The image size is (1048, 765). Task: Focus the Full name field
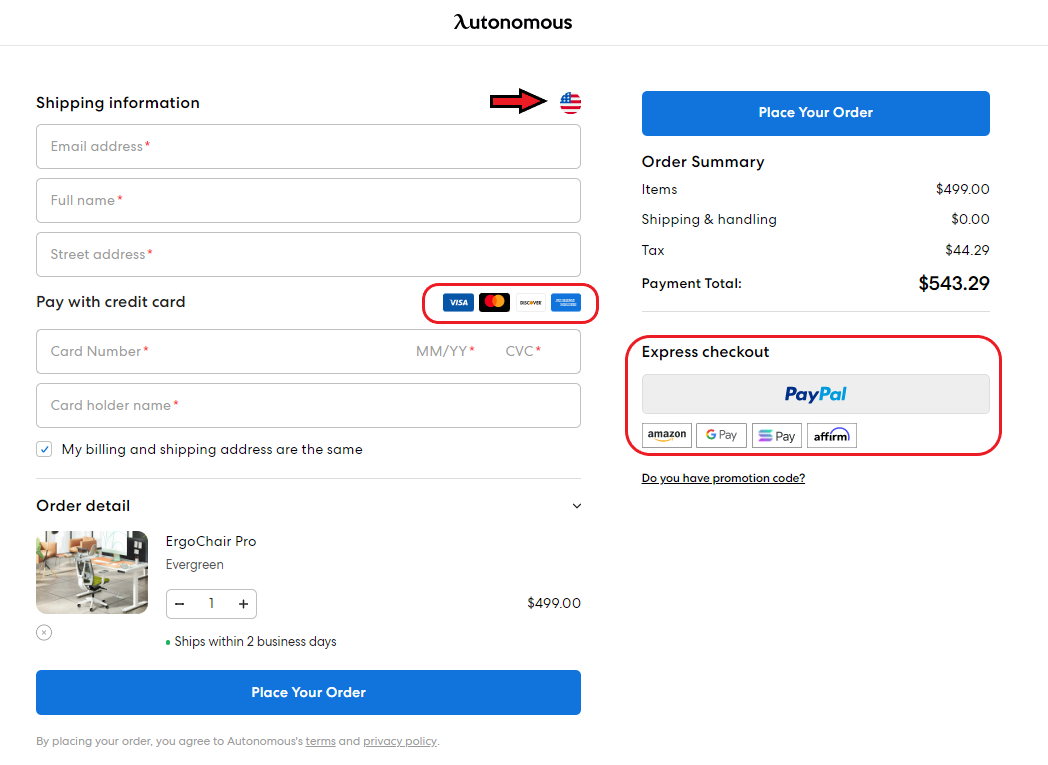point(308,200)
